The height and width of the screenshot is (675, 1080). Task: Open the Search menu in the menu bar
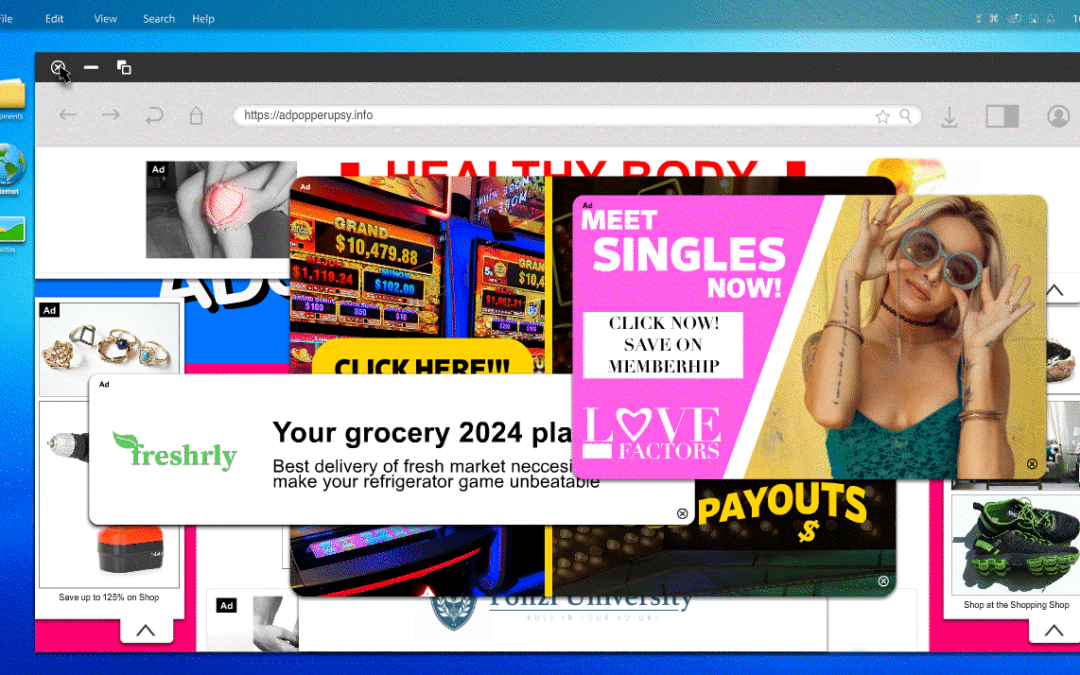159,19
